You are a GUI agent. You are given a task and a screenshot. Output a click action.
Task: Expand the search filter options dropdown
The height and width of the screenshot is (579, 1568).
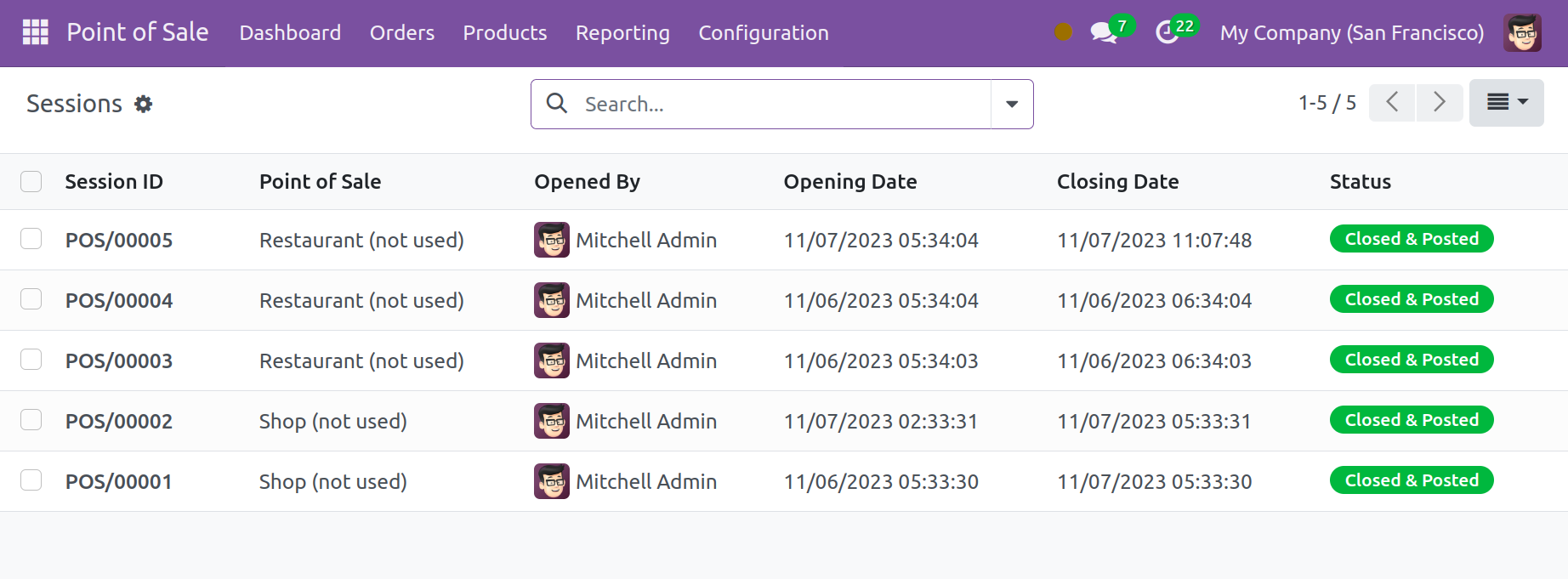[1012, 104]
